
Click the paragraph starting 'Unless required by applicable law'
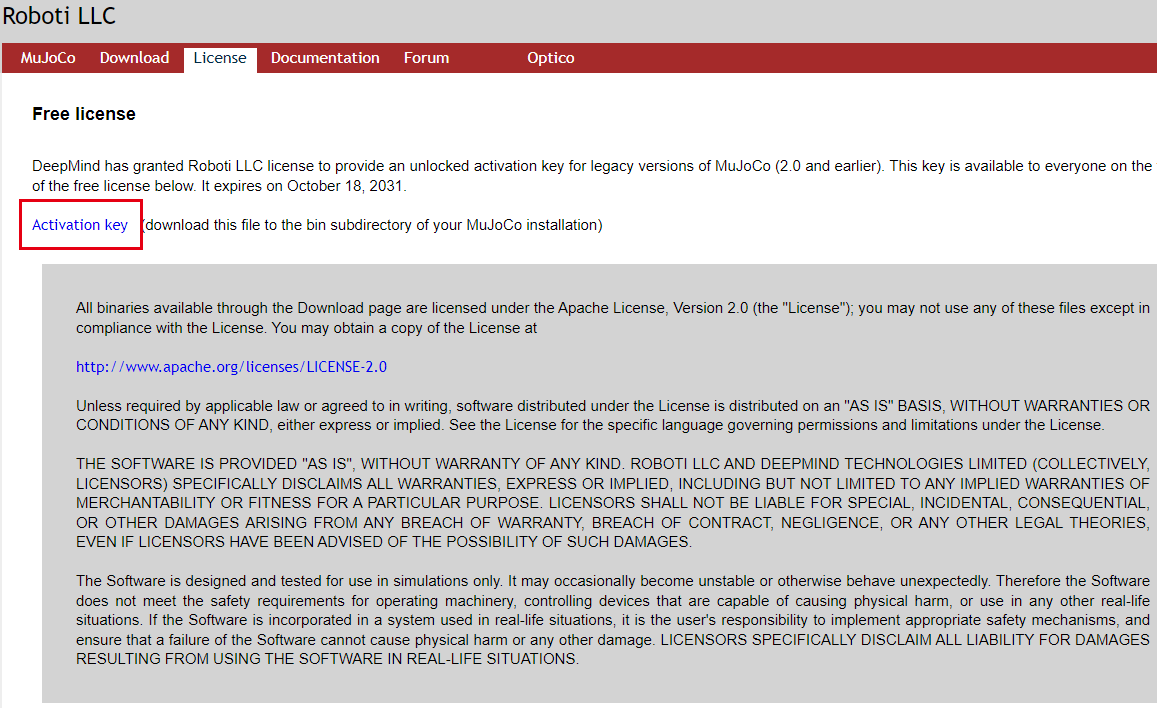point(612,415)
